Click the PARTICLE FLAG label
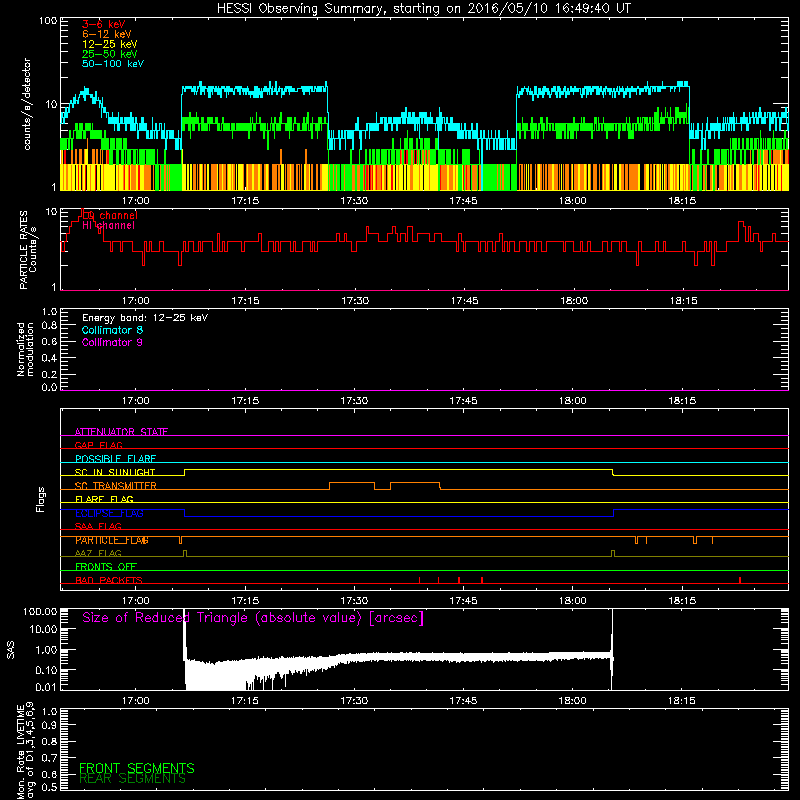Image resolution: width=800 pixels, height=800 pixels. [112, 540]
